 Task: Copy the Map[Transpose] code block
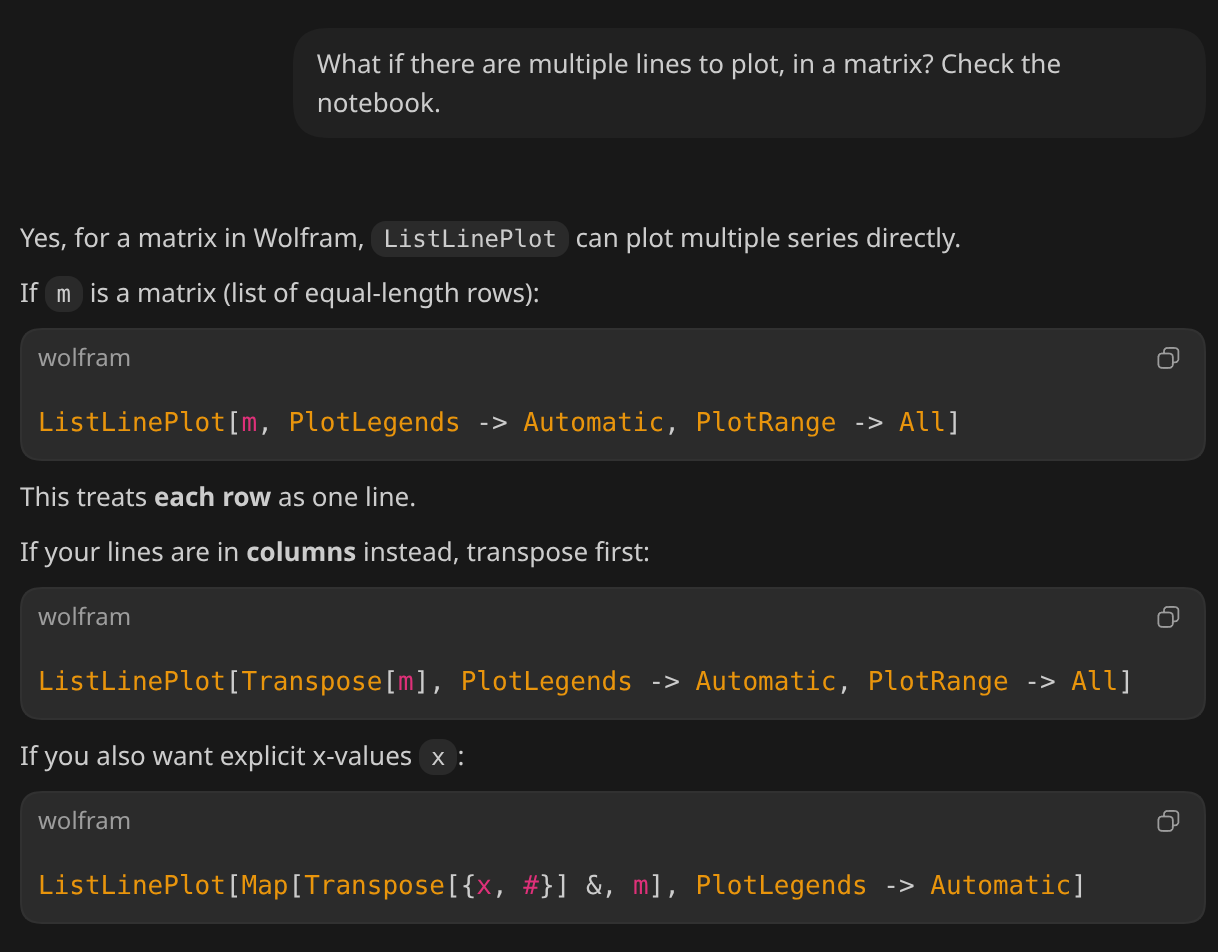tap(1167, 821)
